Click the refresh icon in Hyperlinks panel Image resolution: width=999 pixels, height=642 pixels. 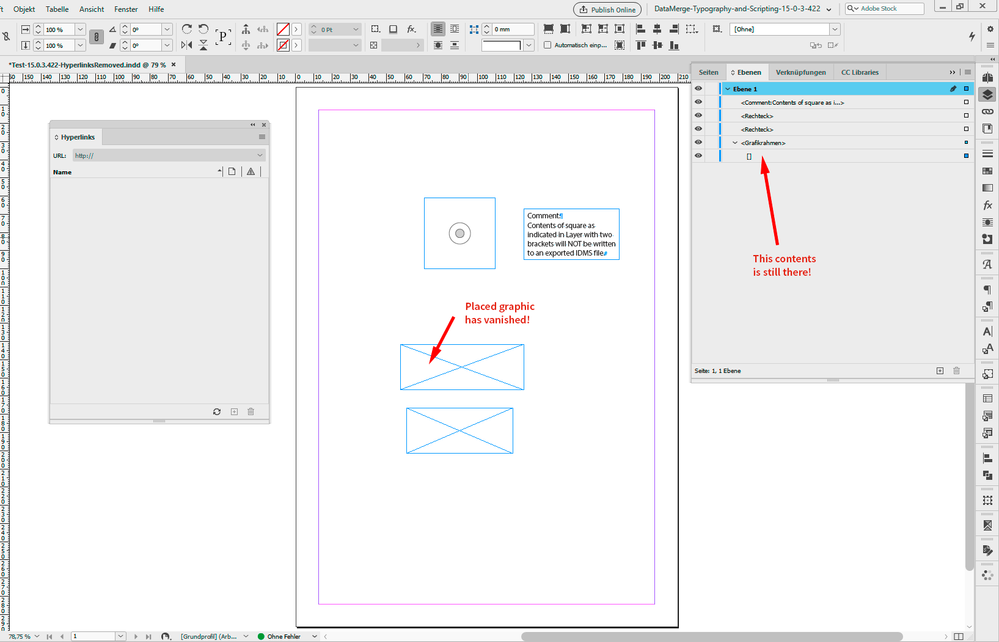[217, 411]
